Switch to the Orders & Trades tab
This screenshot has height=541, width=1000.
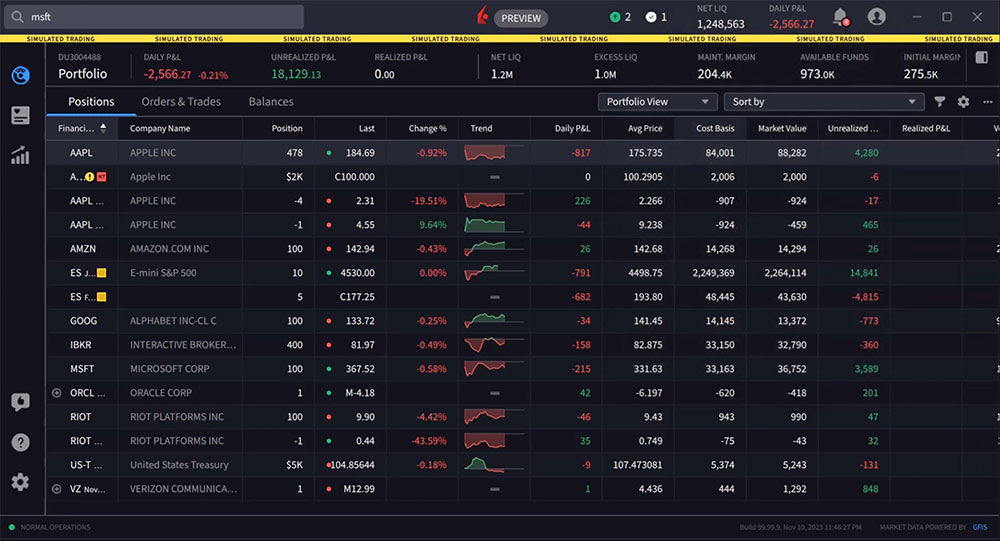(181, 102)
